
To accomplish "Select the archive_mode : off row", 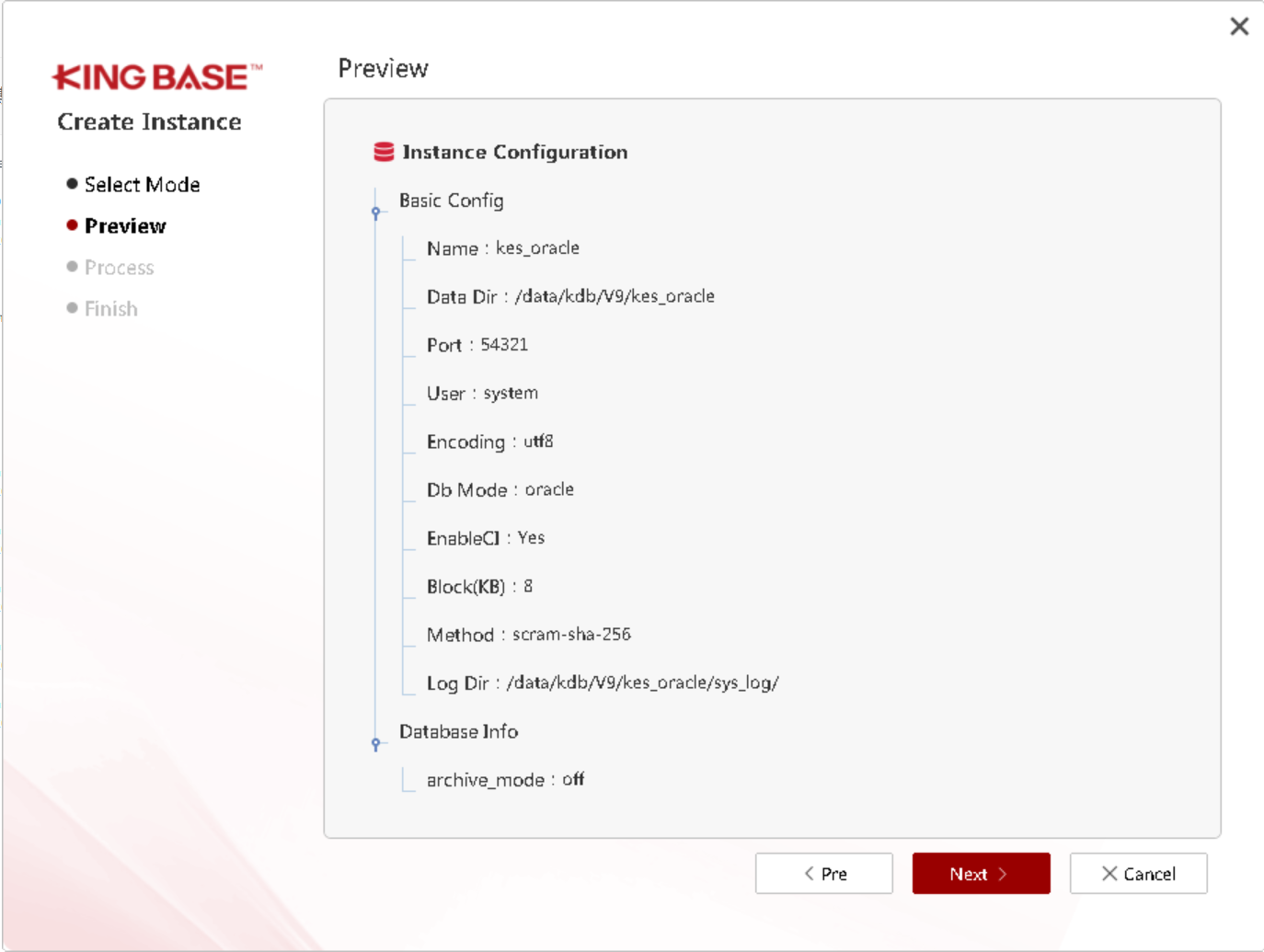I will [x=505, y=779].
